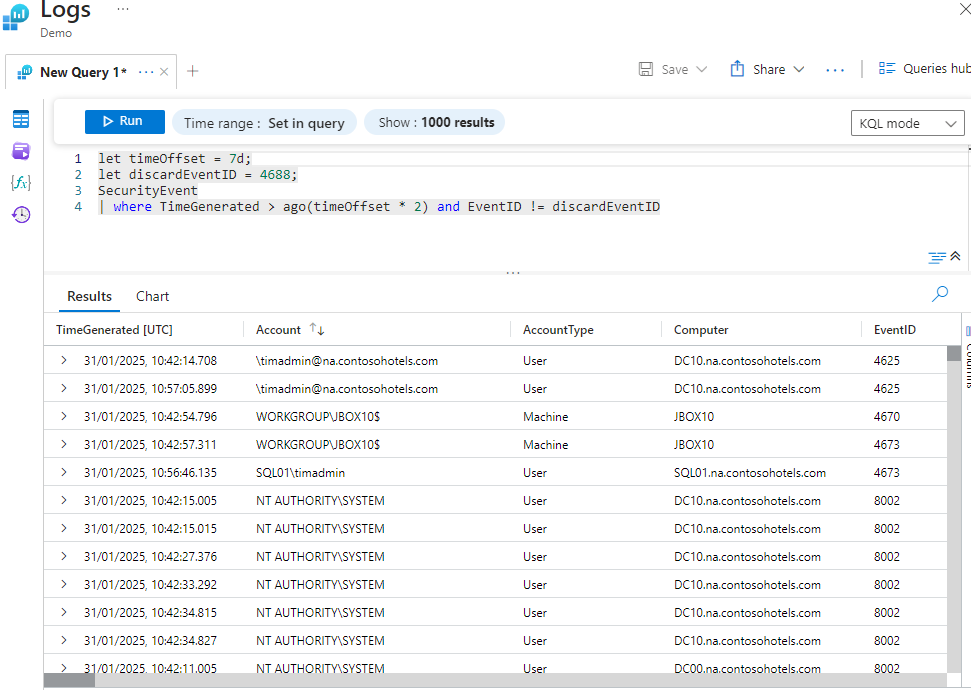Select Machine type in the 10:42:57.311 row
The image size is (971, 690).
point(545,445)
